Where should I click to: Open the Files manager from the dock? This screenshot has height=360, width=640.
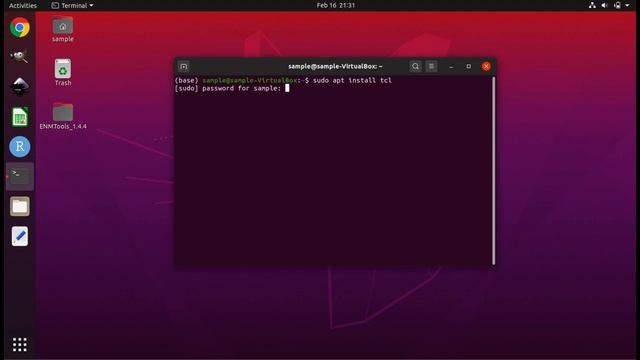[x=20, y=206]
